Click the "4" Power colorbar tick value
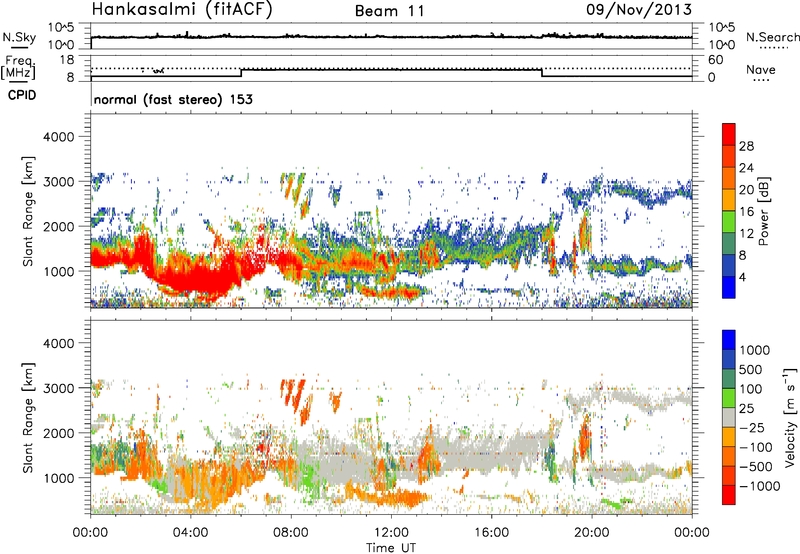800x554 pixels. [742, 277]
